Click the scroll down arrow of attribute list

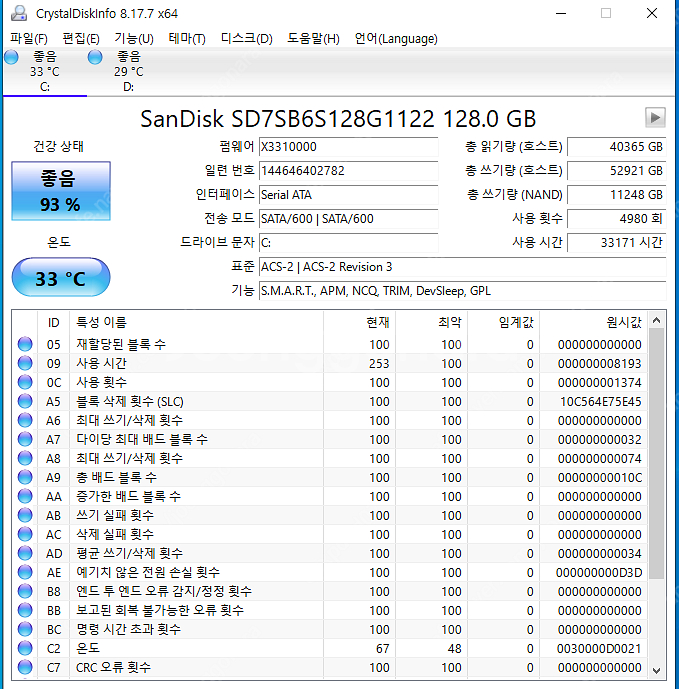pos(657,671)
